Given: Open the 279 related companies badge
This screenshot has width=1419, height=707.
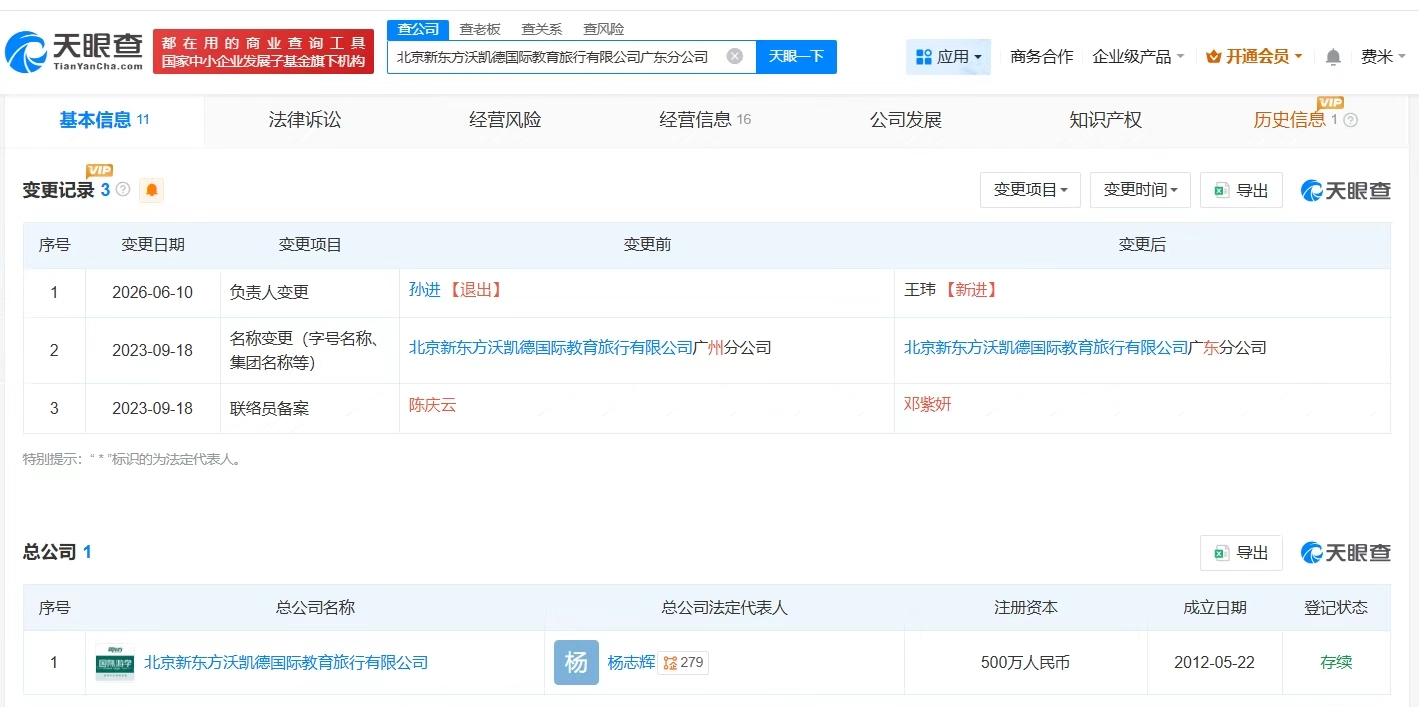Looking at the screenshot, I should click(x=683, y=662).
